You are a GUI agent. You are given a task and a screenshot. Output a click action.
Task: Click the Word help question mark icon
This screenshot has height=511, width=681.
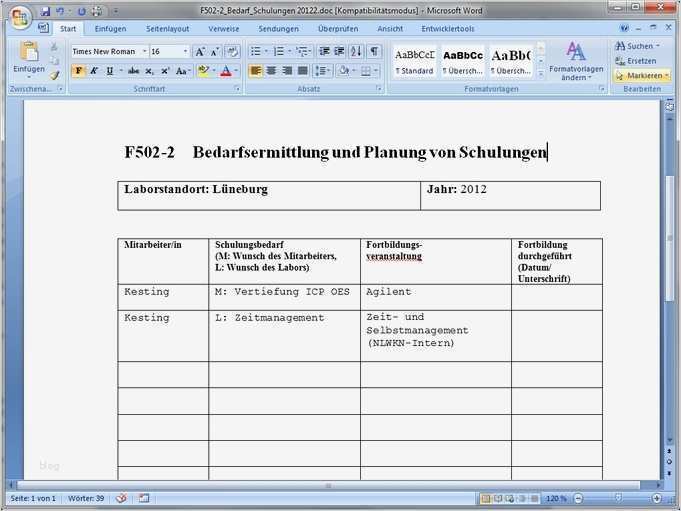[x=624, y=28]
